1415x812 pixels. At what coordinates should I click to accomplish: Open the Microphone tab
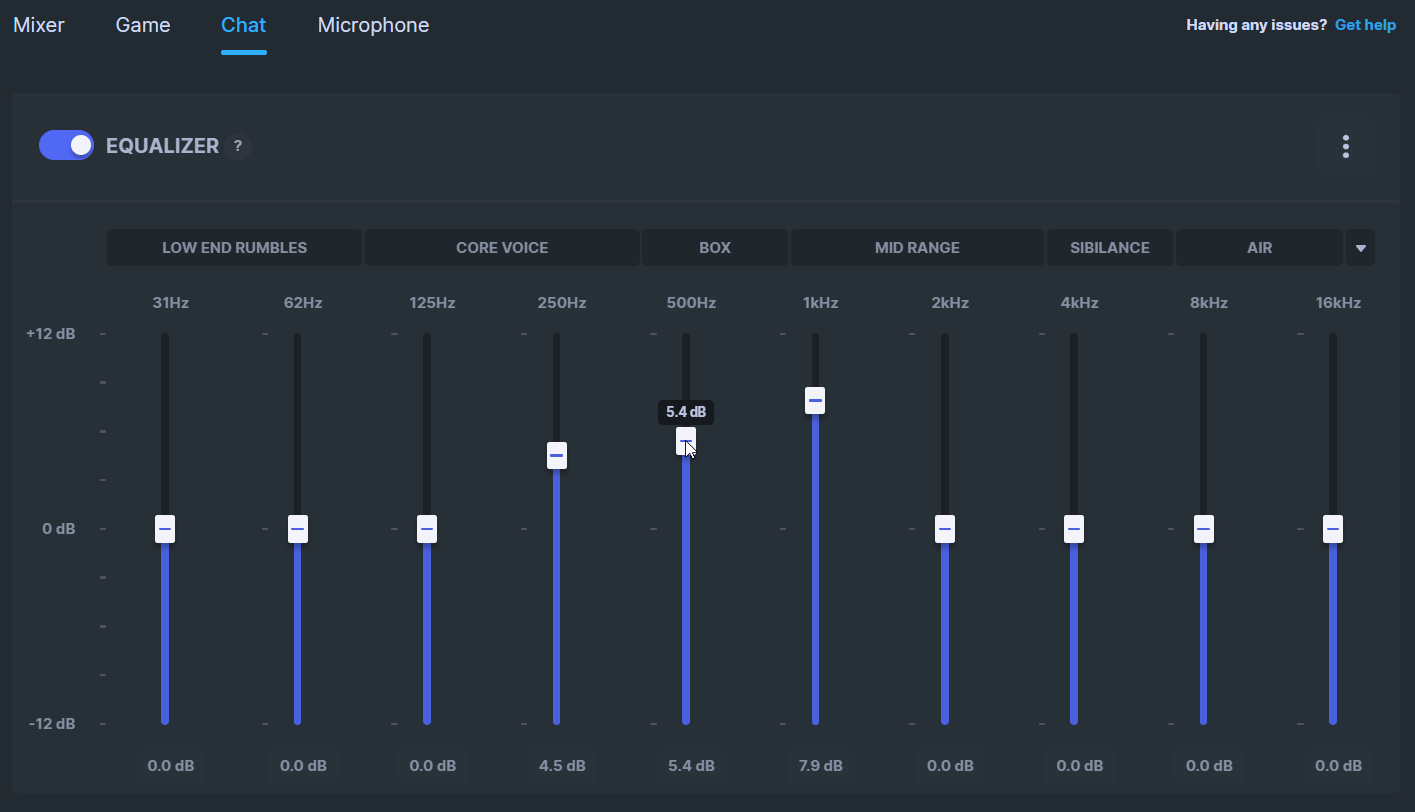pos(373,25)
